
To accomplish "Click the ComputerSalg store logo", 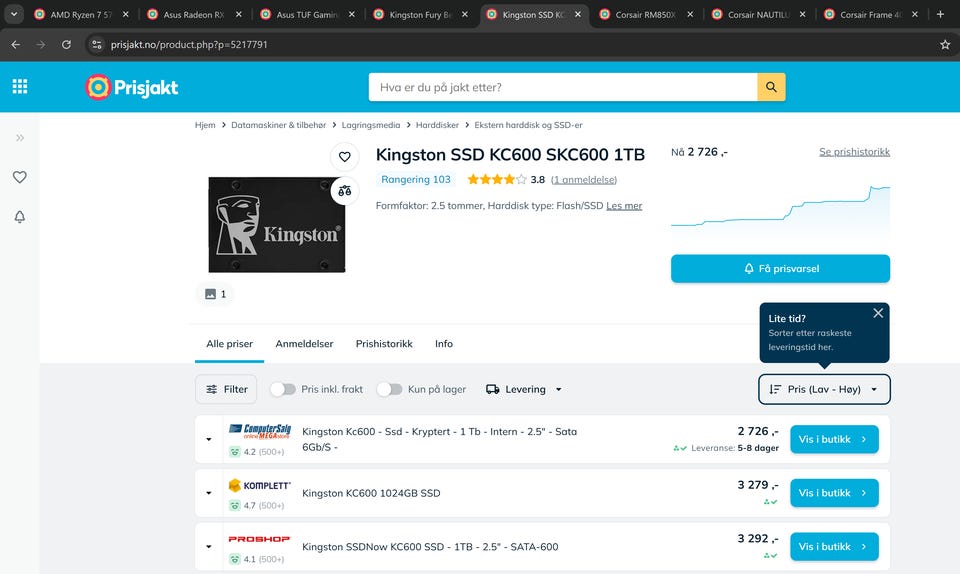I will [x=260, y=431].
